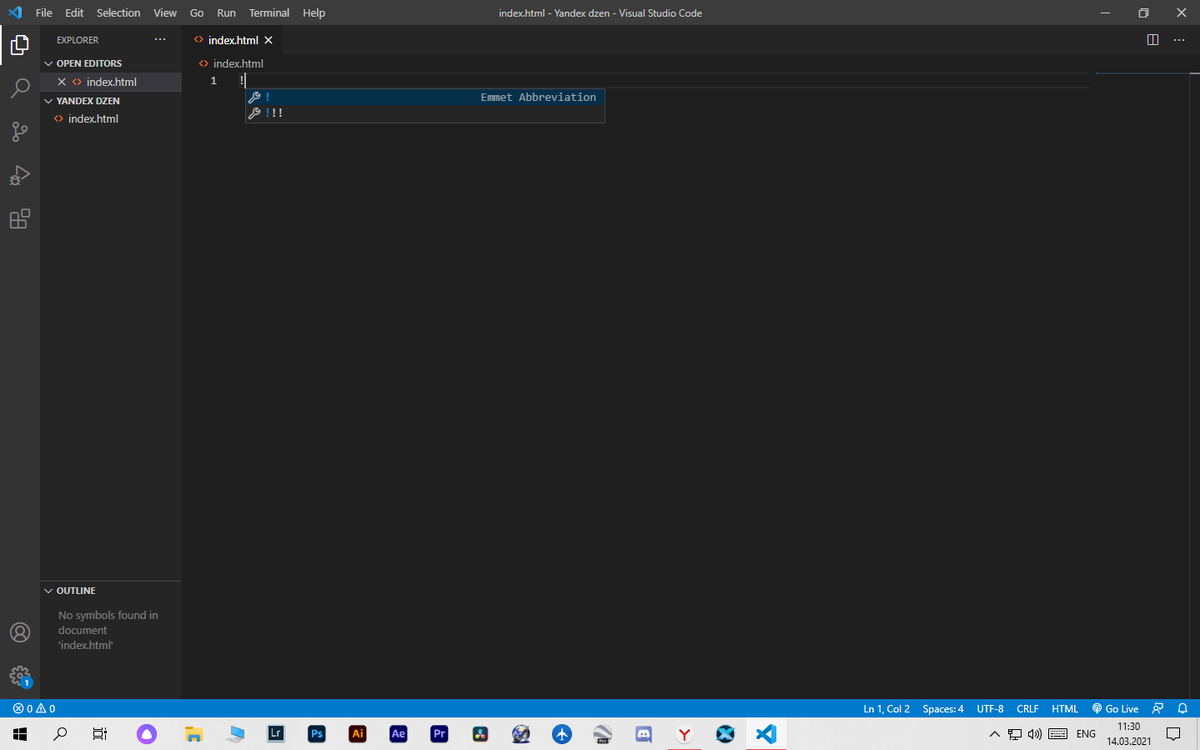Screen dimensions: 1200x750
Task: Click the feedback icon in status bar
Action: coord(1158,708)
